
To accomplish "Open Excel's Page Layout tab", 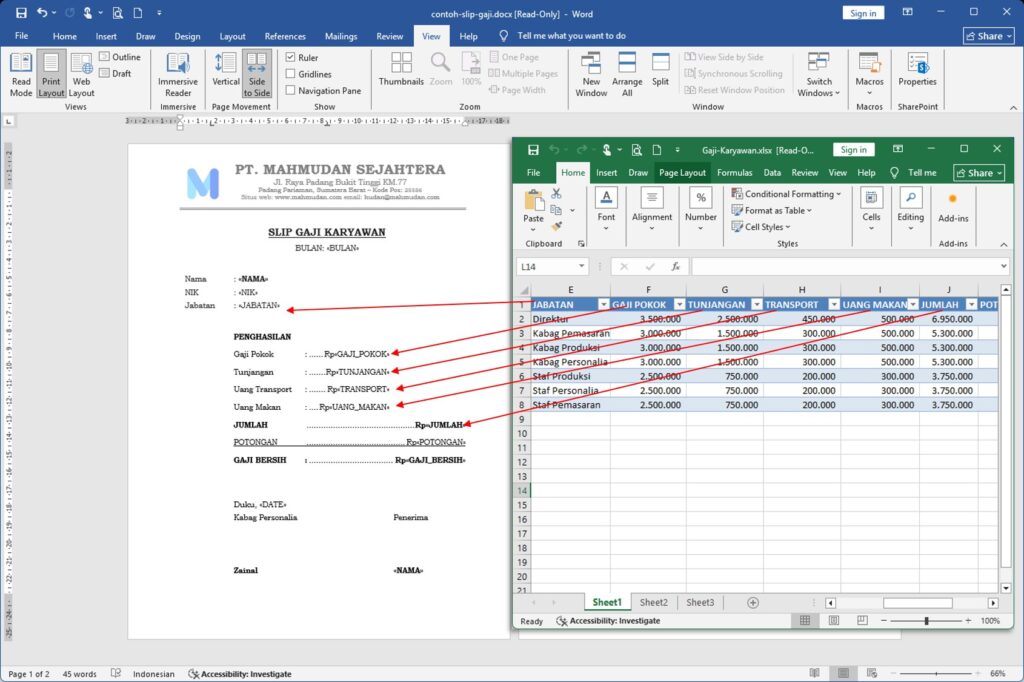I will tap(683, 171).
